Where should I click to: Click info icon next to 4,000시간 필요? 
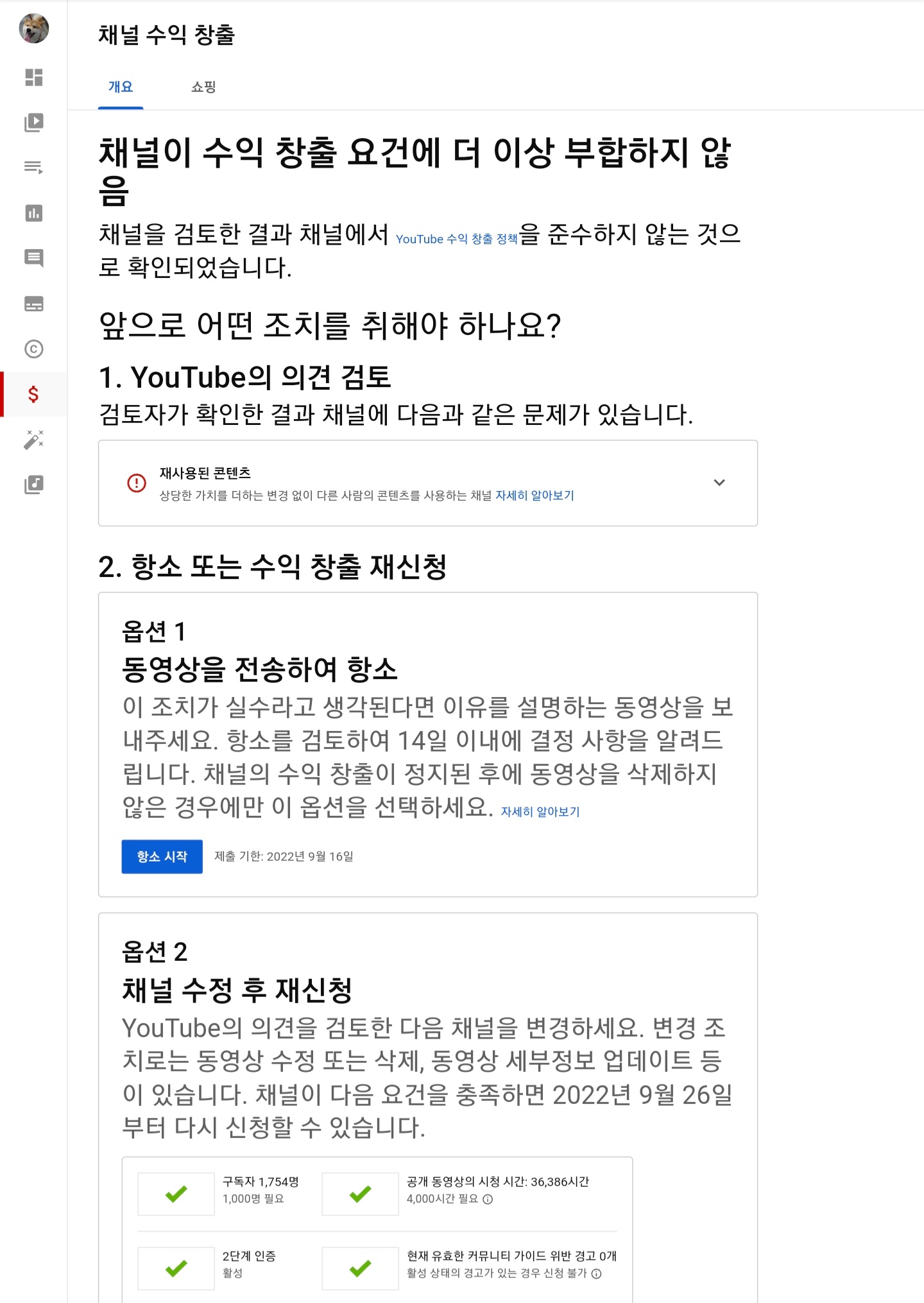488,1199
